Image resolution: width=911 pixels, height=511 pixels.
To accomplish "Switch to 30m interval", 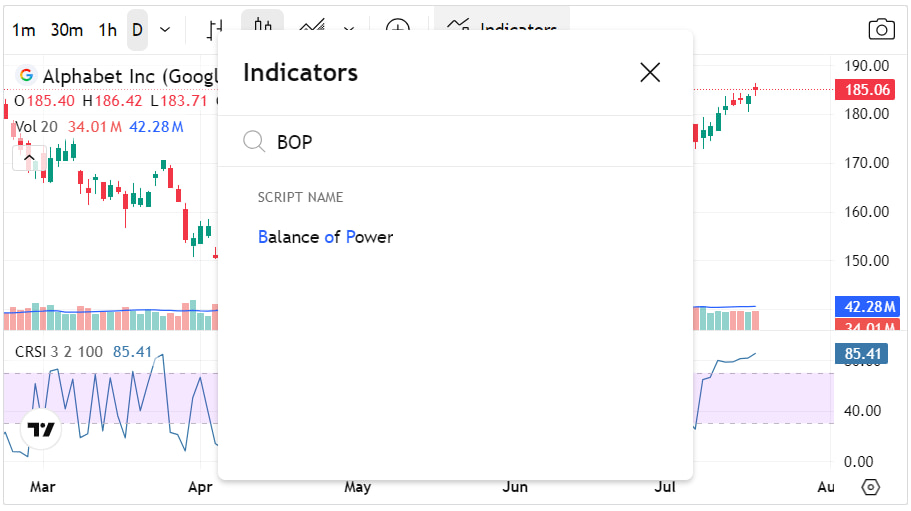I will (x=66, y=30).
